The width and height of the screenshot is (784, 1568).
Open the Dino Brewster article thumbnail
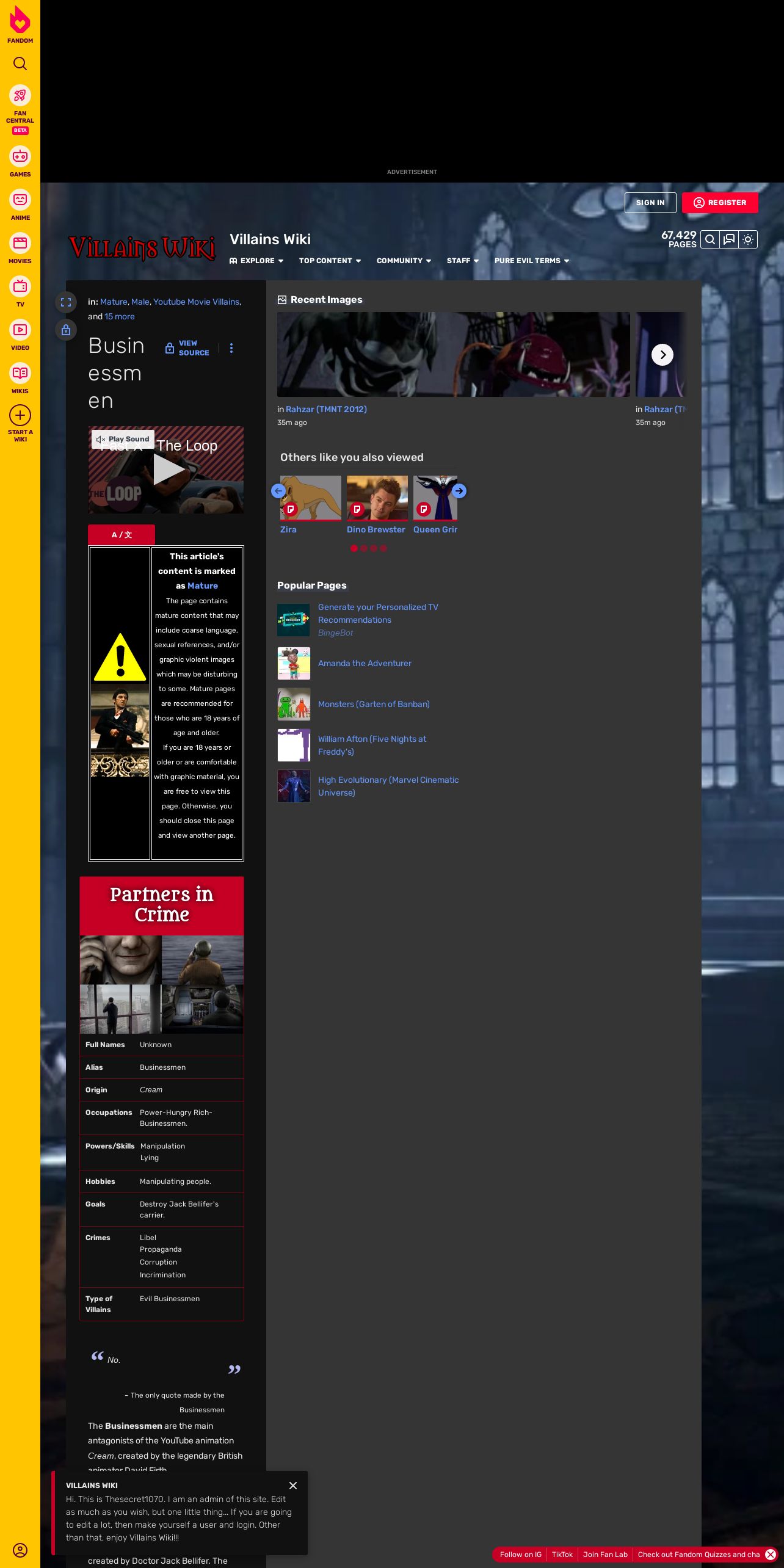[377, 498]
